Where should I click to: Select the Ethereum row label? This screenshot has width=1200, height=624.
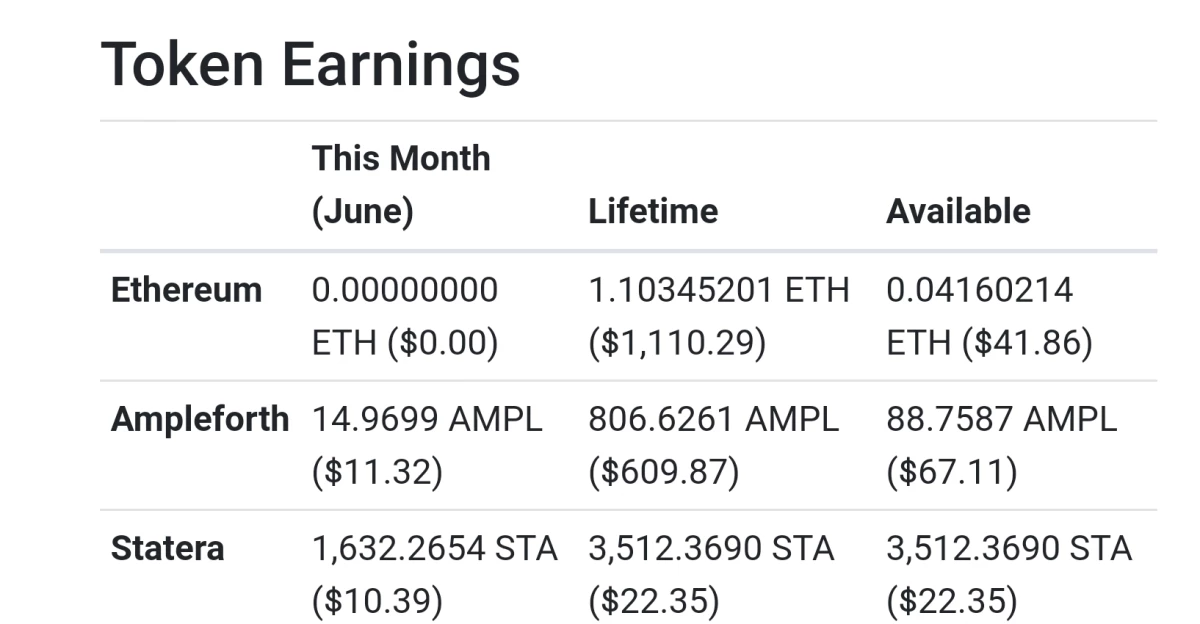click(187, 290)
